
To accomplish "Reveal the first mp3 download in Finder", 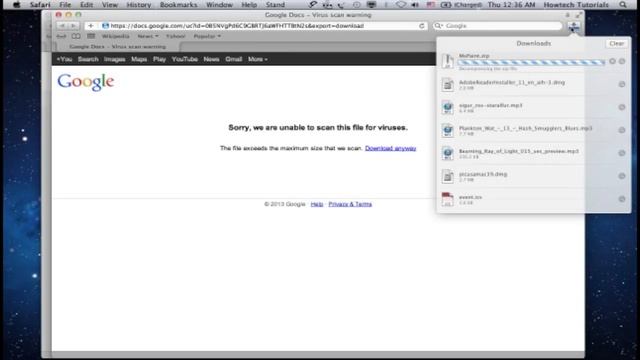I will coord(622,107).
